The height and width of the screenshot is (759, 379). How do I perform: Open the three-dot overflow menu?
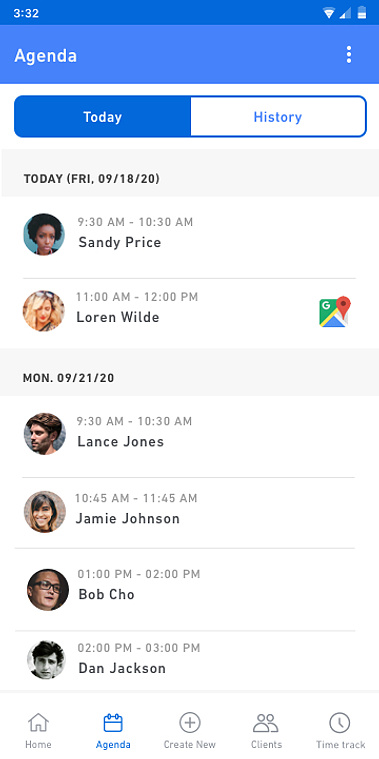point(349,55)
